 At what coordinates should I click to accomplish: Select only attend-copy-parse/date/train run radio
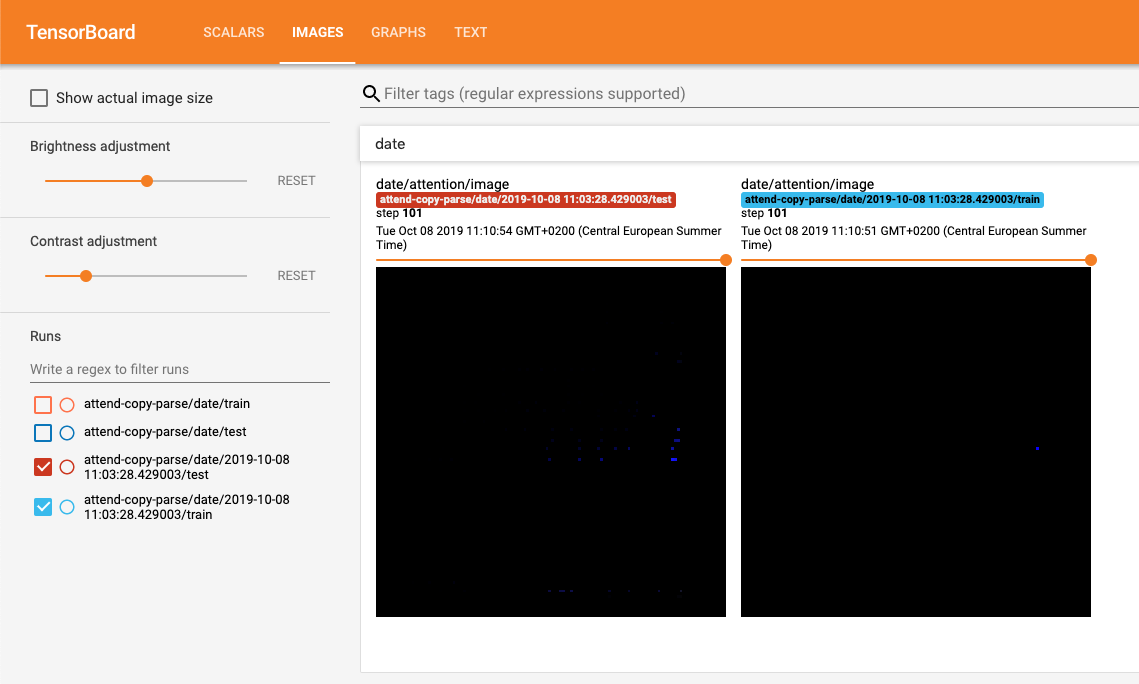pos(67,404)
